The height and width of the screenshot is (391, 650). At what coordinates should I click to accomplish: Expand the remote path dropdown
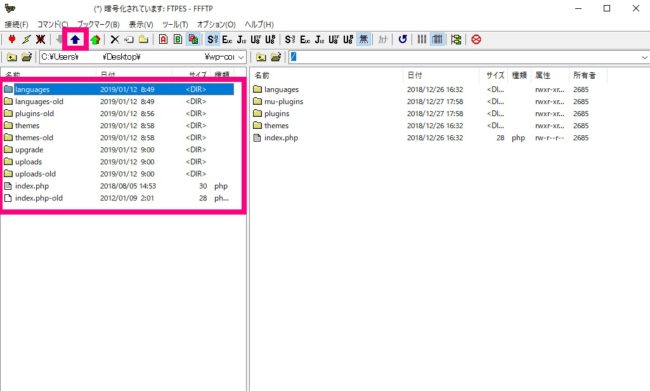point(645,57)
